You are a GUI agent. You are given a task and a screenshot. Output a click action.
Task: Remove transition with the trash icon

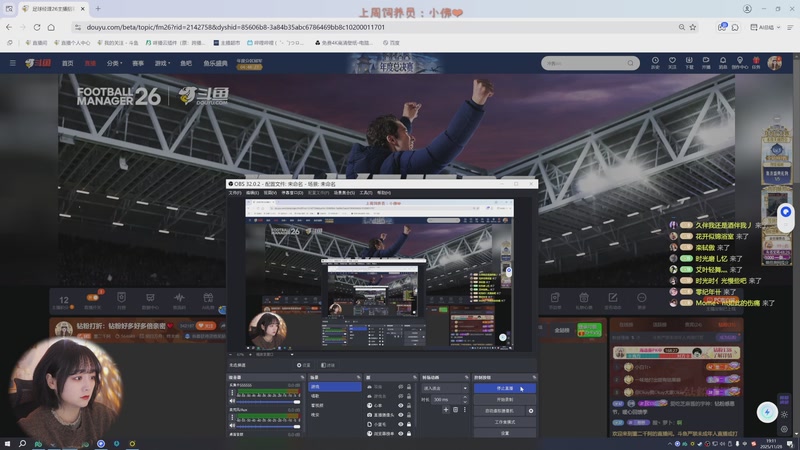click(456, 410)
